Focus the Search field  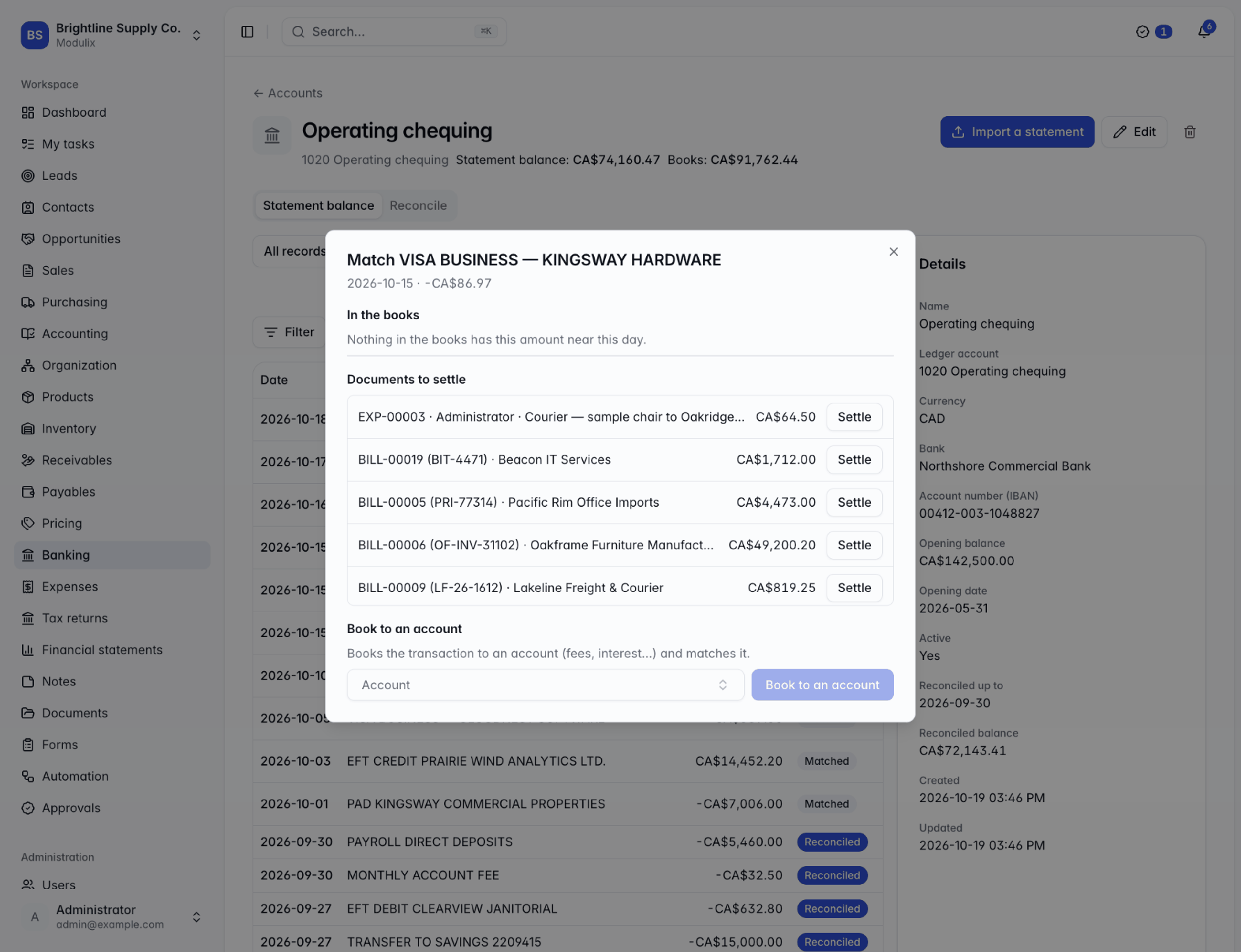click(x=394, y=32)
